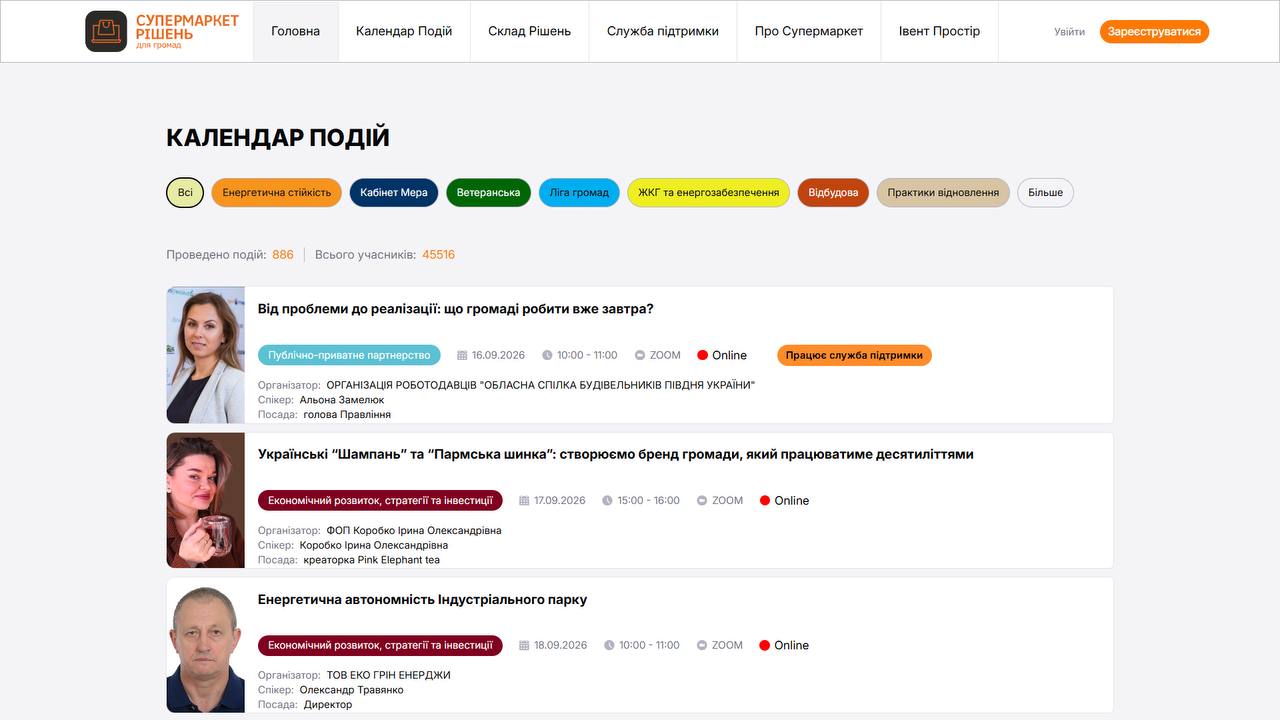Click clock icon next to 15:00 - 16:00
Image resolution: width=1280 pixels, height=720 pixels.
pyautogui.click(x=607, y=500)
